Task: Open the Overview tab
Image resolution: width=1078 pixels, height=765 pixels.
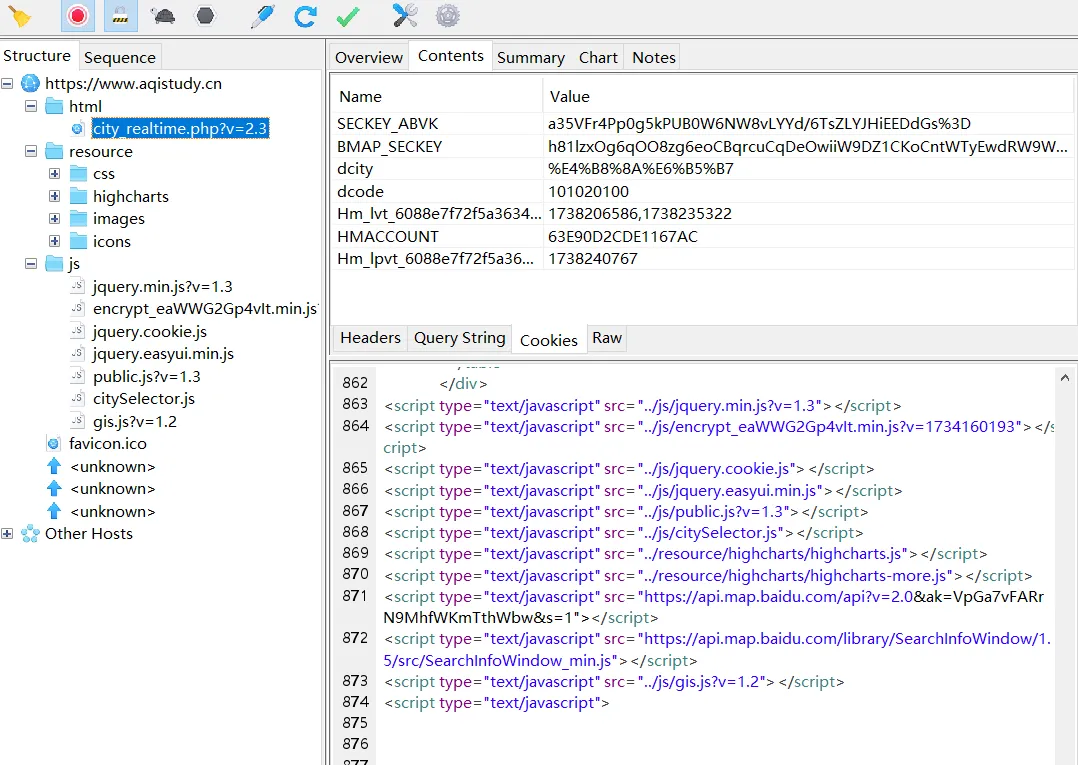Action: point(368,57)
